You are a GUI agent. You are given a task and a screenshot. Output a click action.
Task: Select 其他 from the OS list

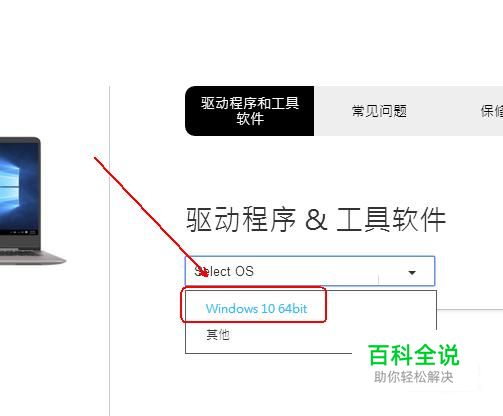click(218, 334)
